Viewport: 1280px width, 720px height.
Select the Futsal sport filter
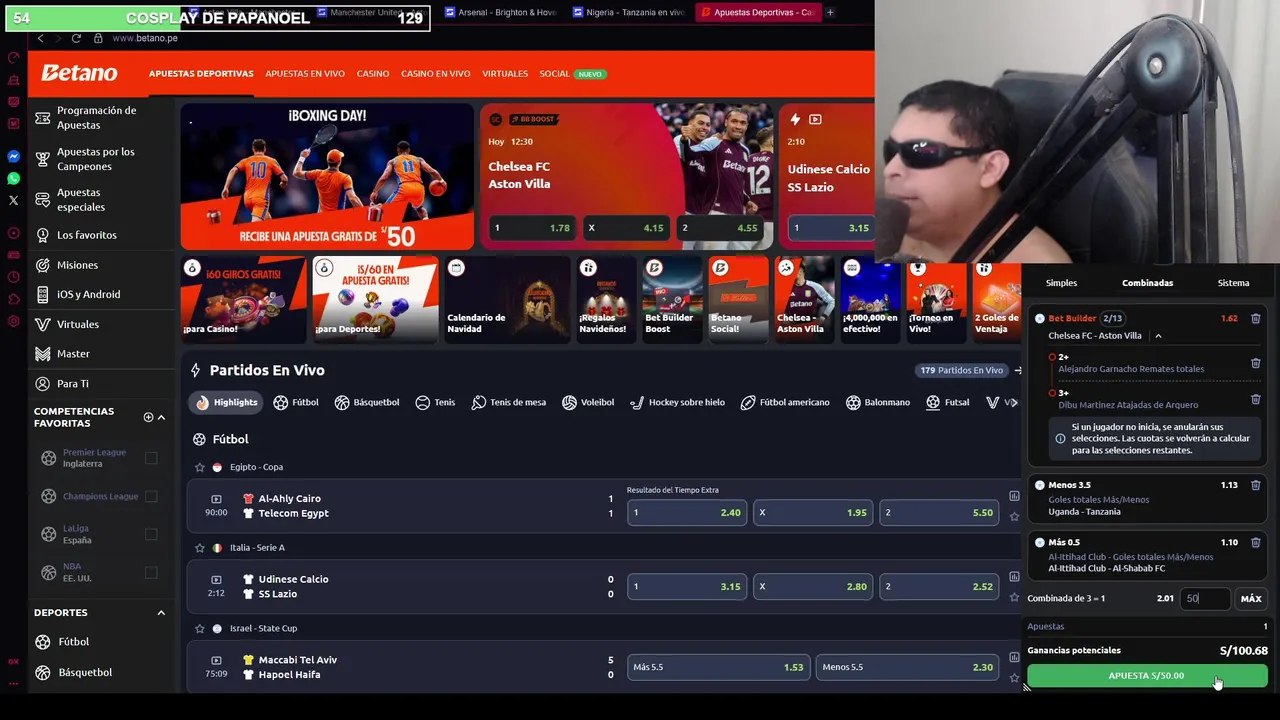coord(947,402)
